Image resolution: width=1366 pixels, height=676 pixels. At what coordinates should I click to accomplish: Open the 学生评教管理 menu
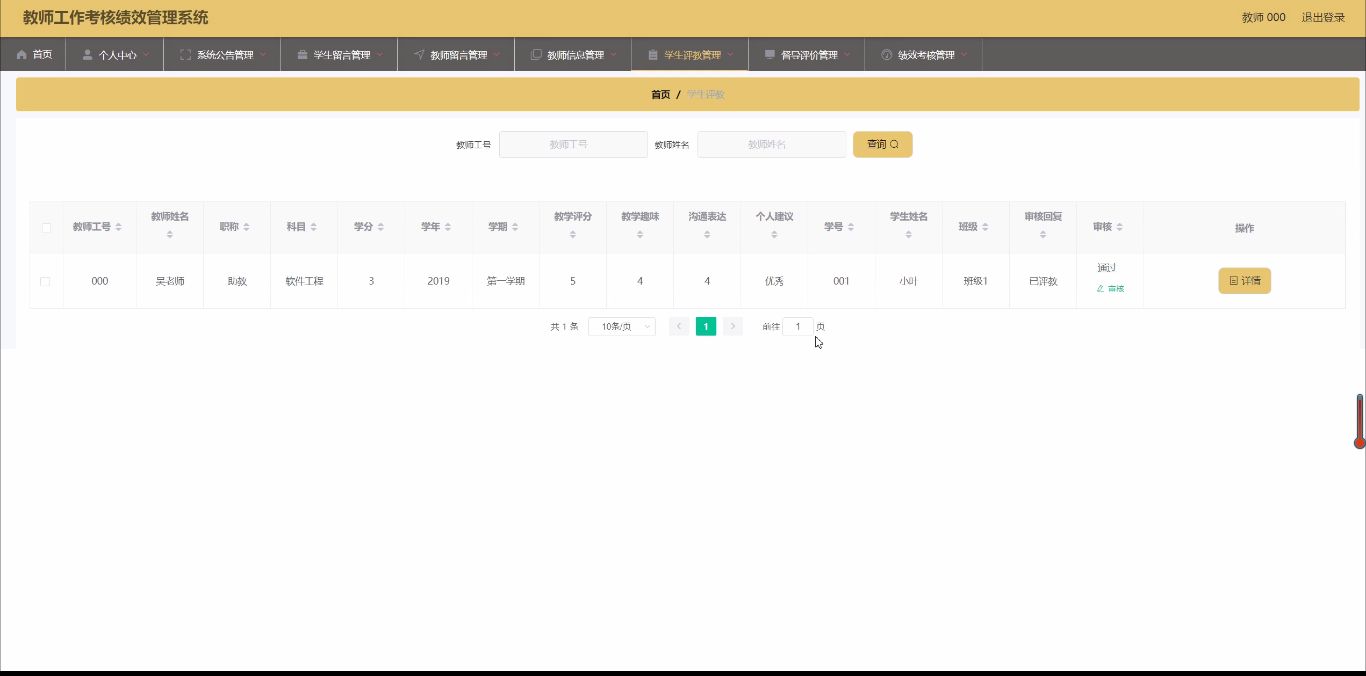pyautogui.click(x=690, y=55)
